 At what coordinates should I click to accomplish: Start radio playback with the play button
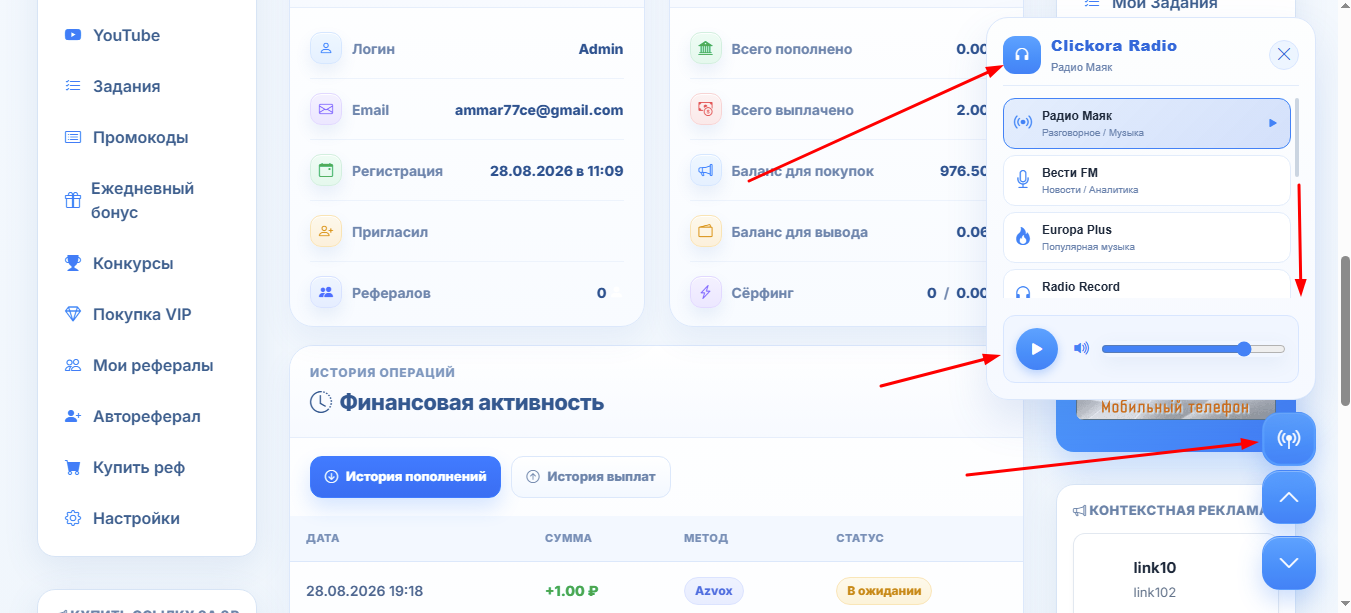pos(1037,349)
